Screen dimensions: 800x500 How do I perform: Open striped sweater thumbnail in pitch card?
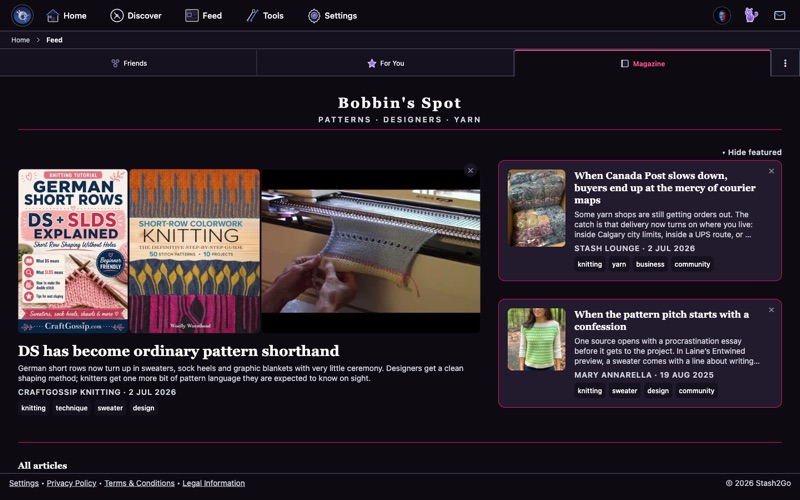536,339
